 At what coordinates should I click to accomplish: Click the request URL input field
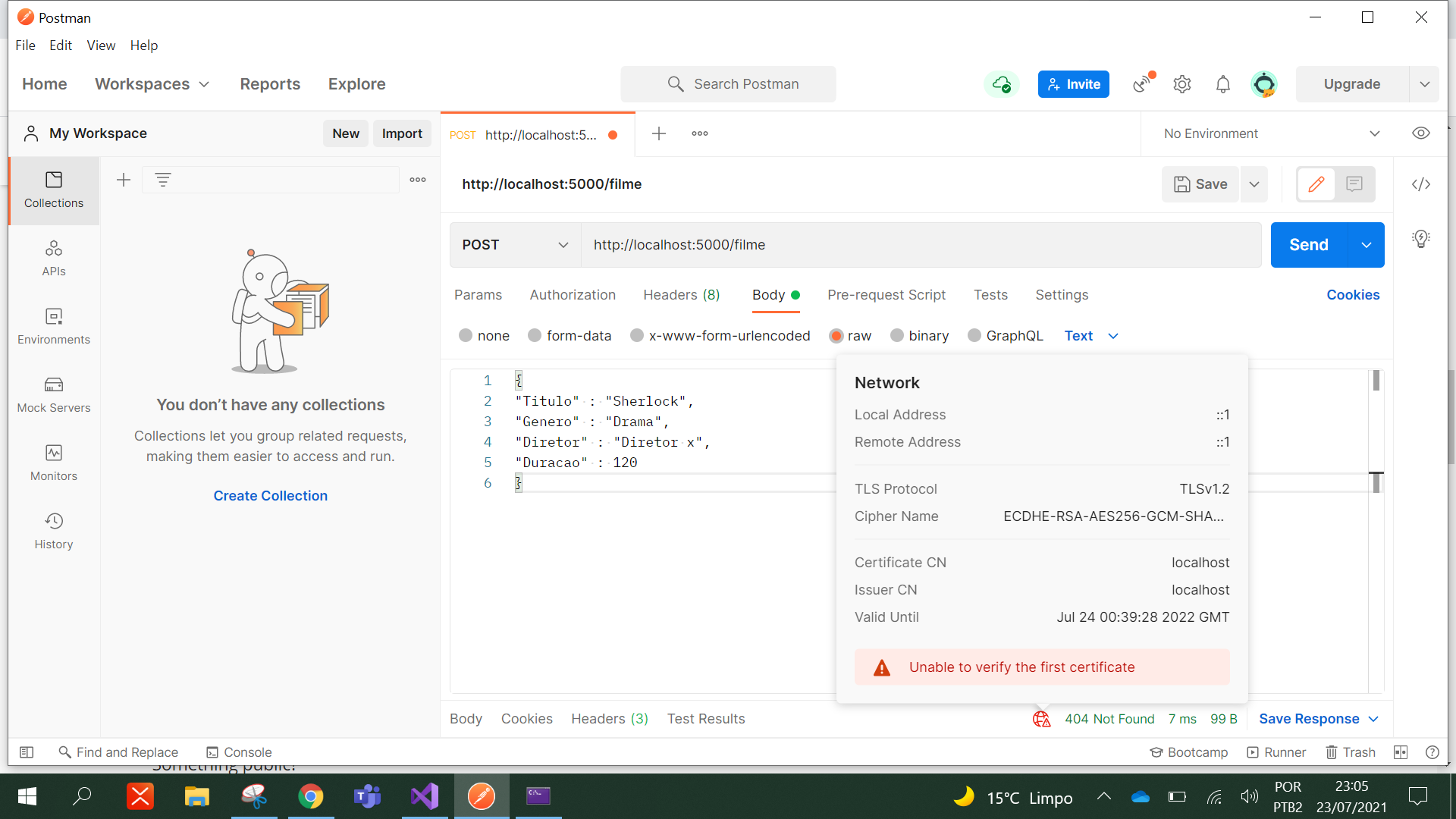tap(920, 244)
